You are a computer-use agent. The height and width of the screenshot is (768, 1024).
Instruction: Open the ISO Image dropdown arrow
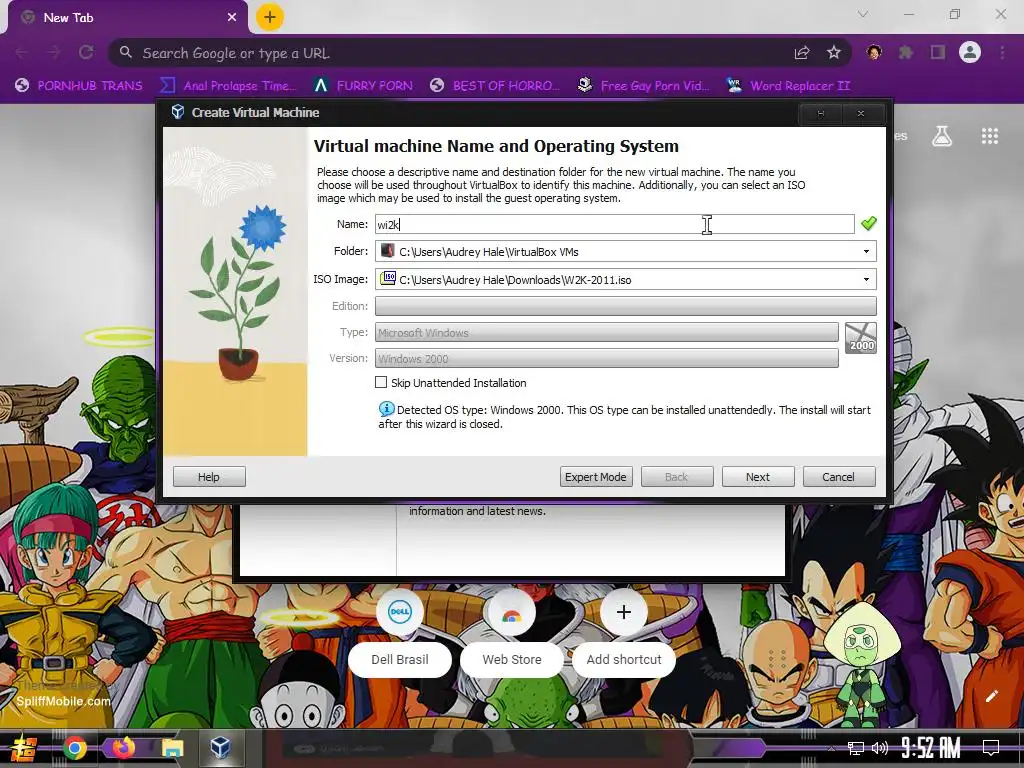tap(866, 280)
